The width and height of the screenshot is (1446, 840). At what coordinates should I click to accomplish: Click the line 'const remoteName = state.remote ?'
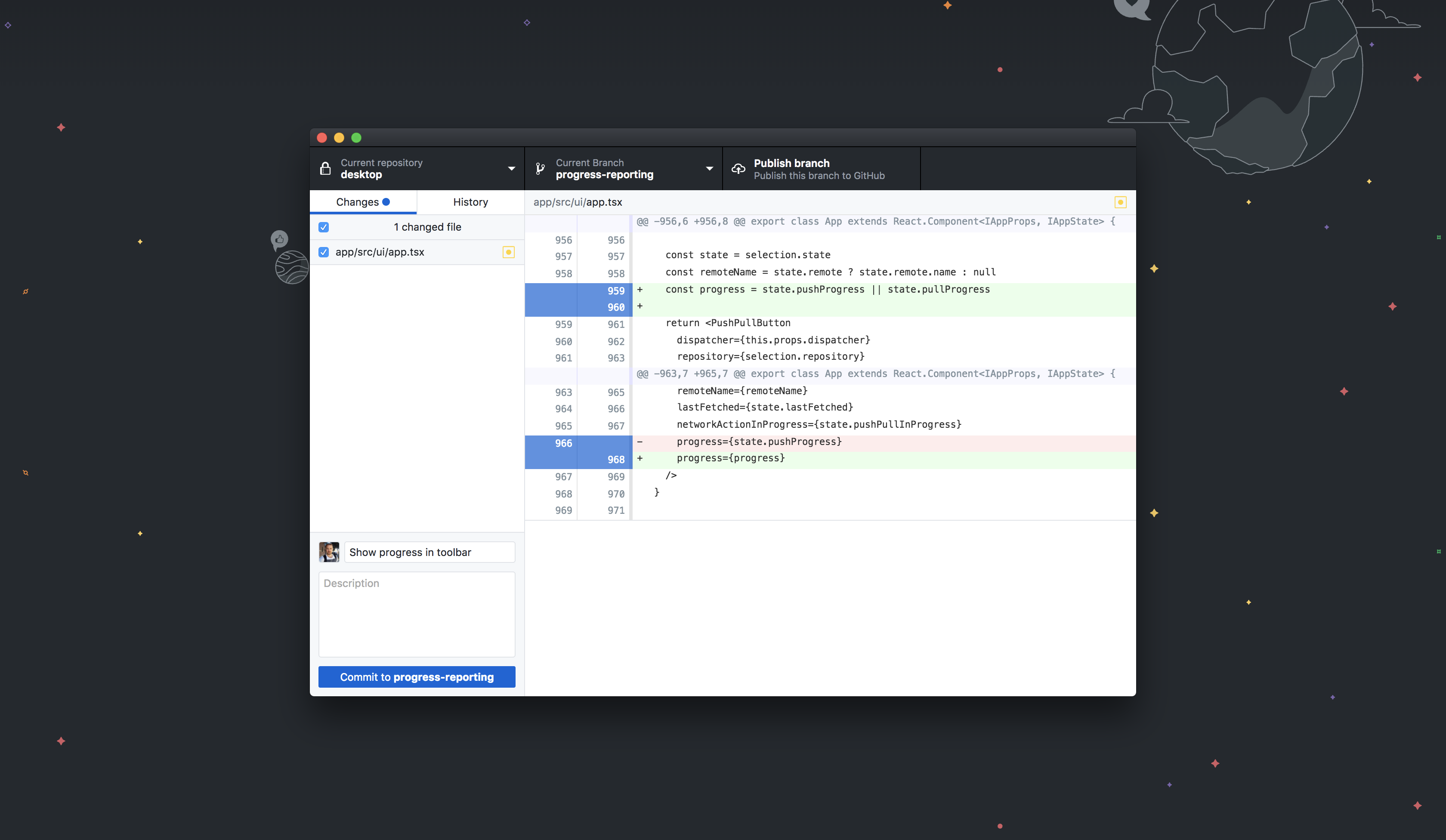click(x=830, y=272)
